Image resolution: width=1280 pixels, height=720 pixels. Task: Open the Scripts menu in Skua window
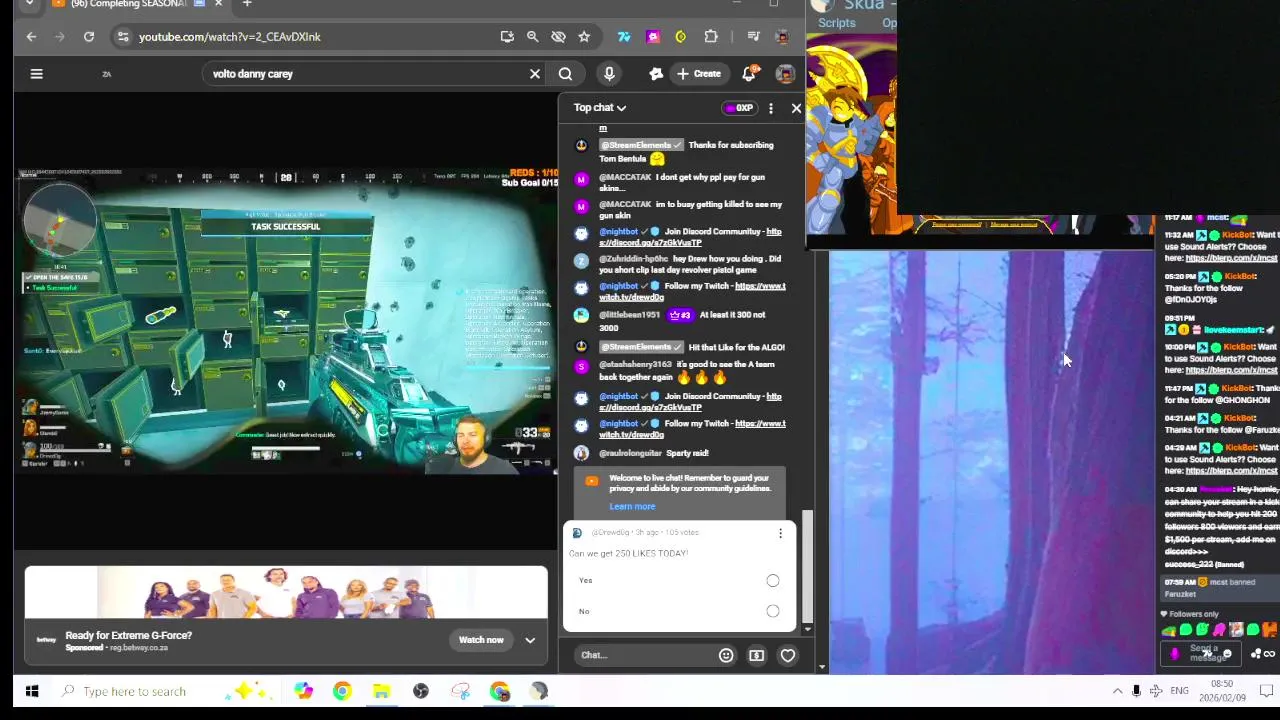[x=837, y=23]
